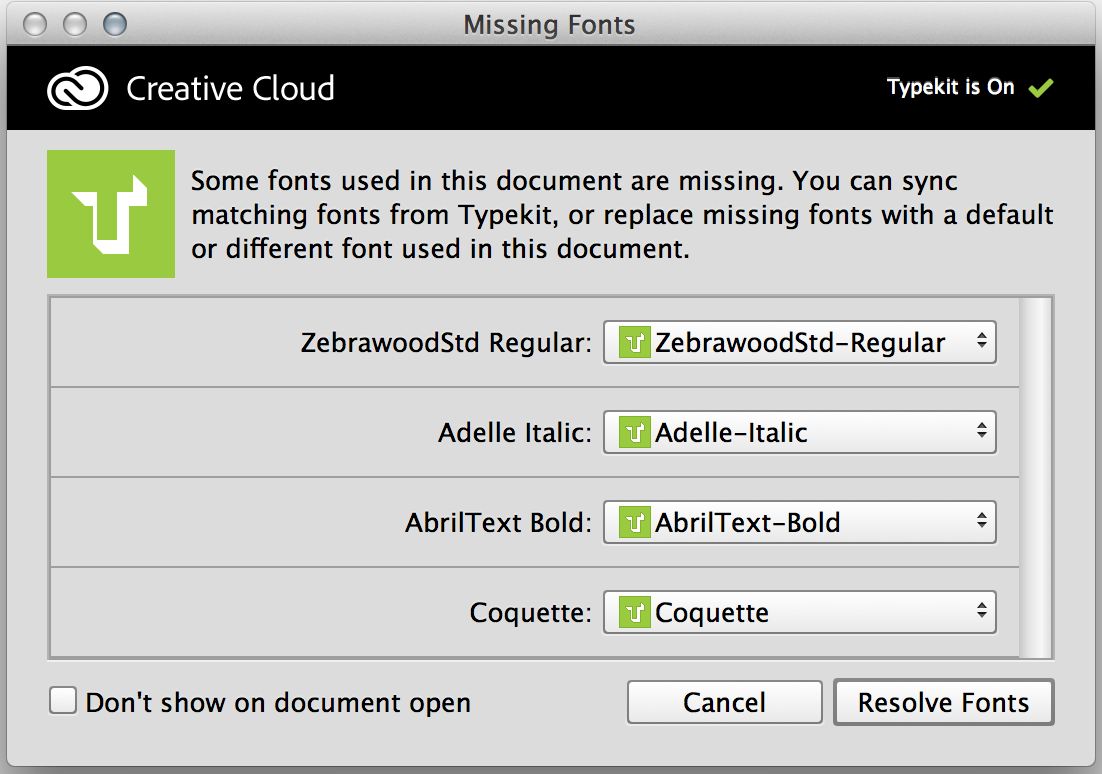1102x774 pixels.
Task: Click the stepper arrows on the Coquette dropdown
Action: 981,611
